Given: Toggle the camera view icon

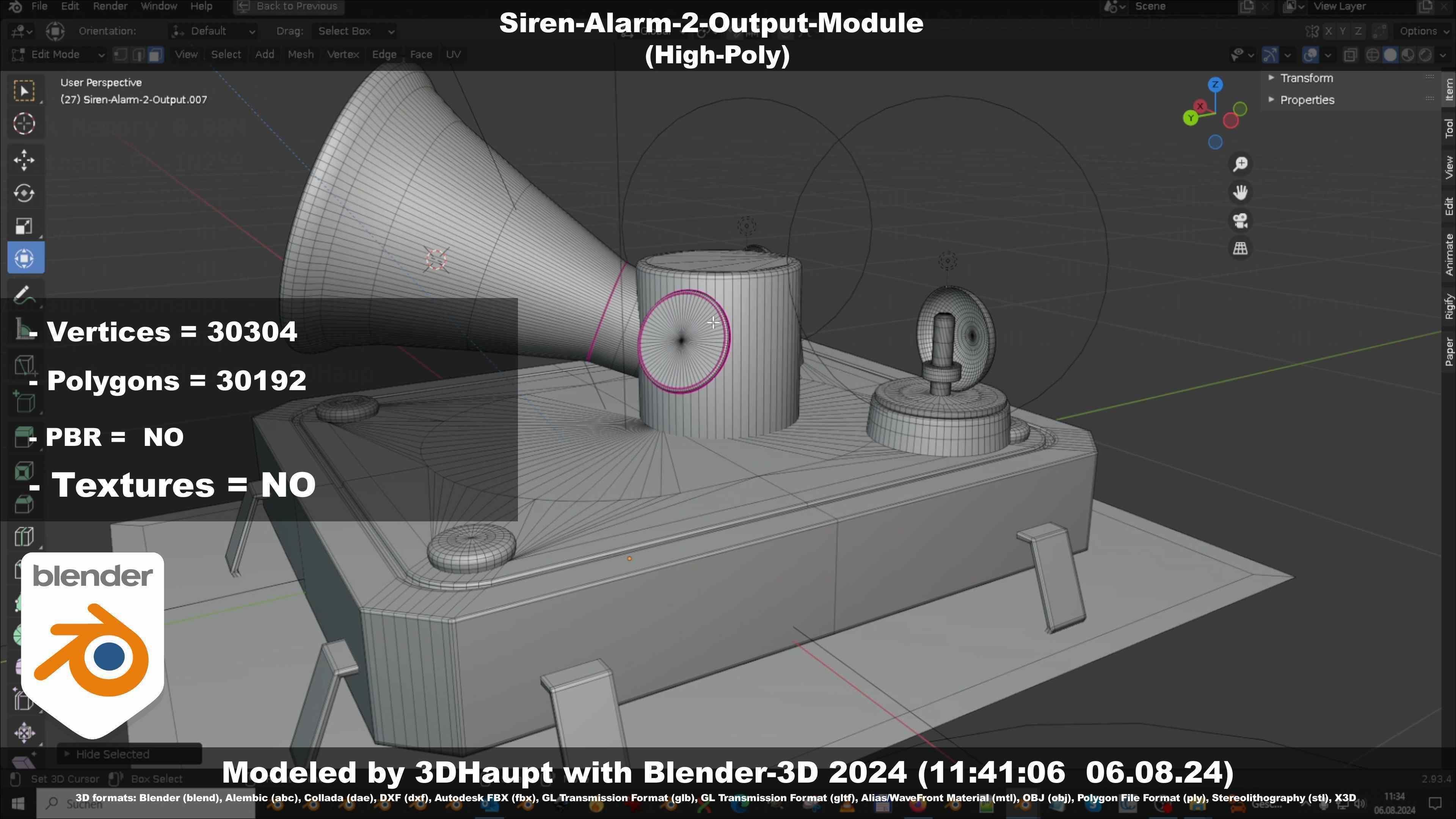Looking at the screenshot, I should click(1241, 220).
